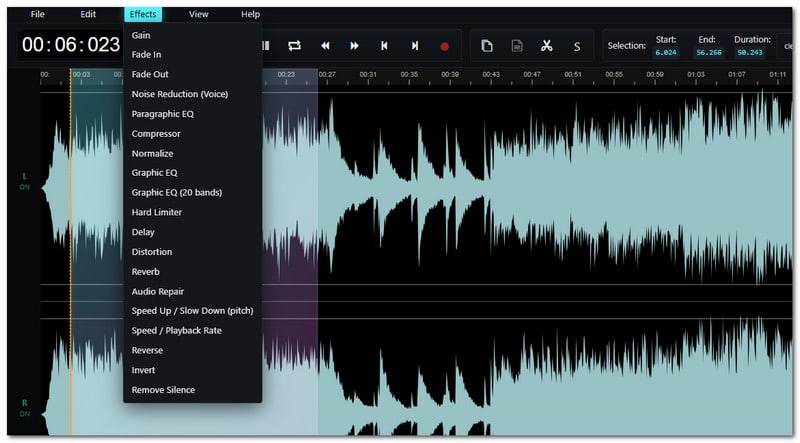Start recording with red record button

coord(444,46)
